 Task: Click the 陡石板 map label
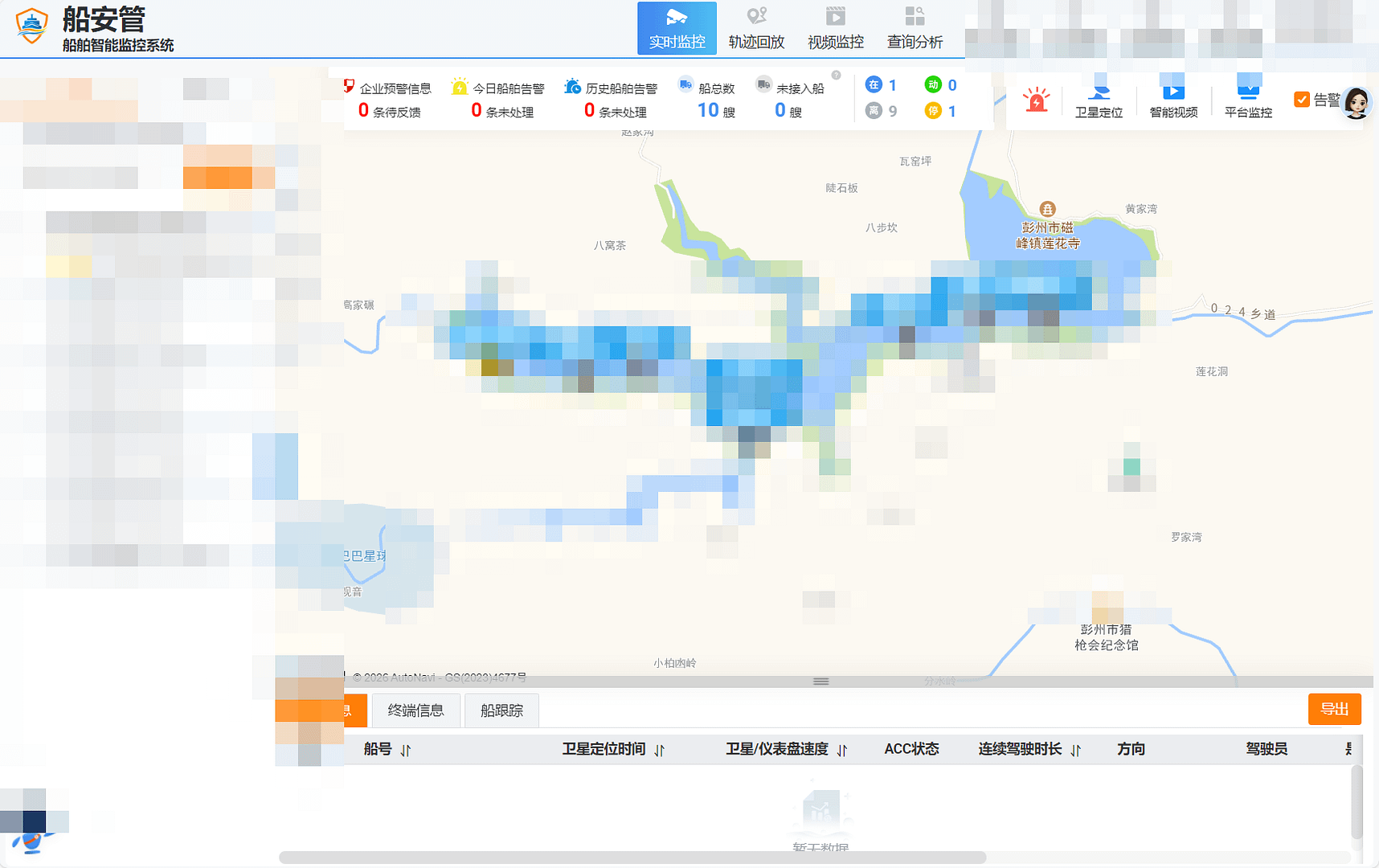842,188
